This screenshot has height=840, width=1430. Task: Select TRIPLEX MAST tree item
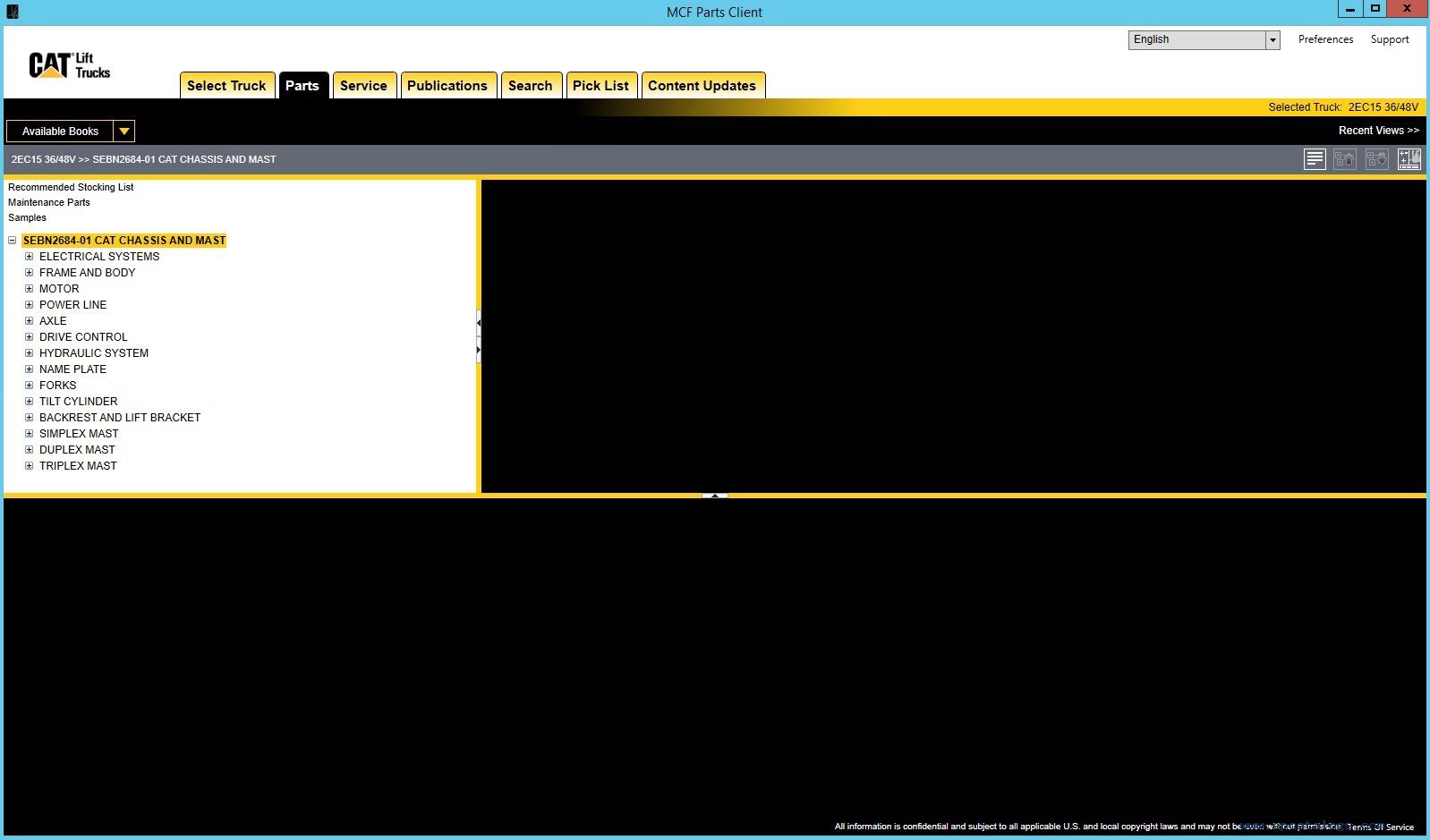point(78,466)
